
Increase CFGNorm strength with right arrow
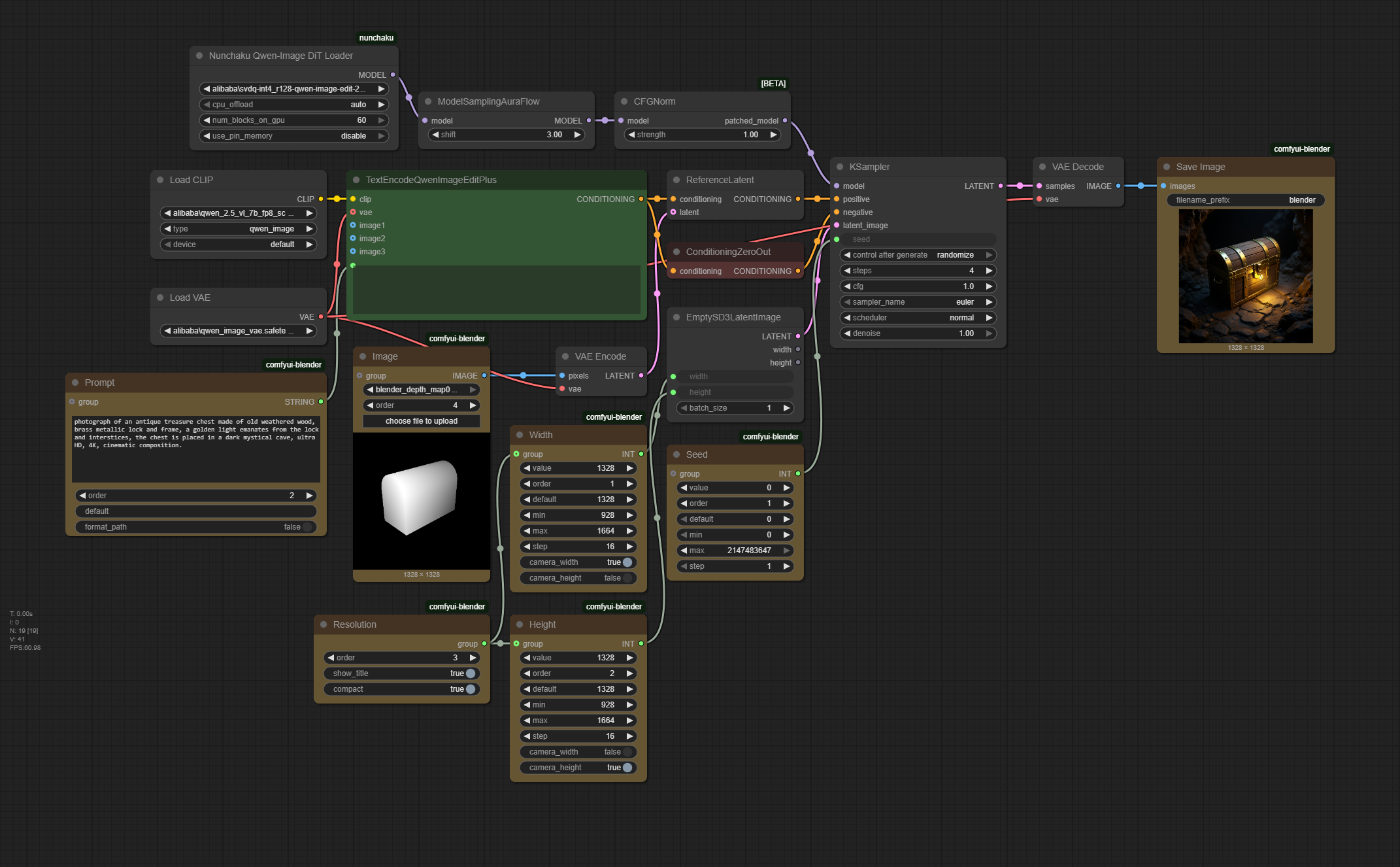773,135
